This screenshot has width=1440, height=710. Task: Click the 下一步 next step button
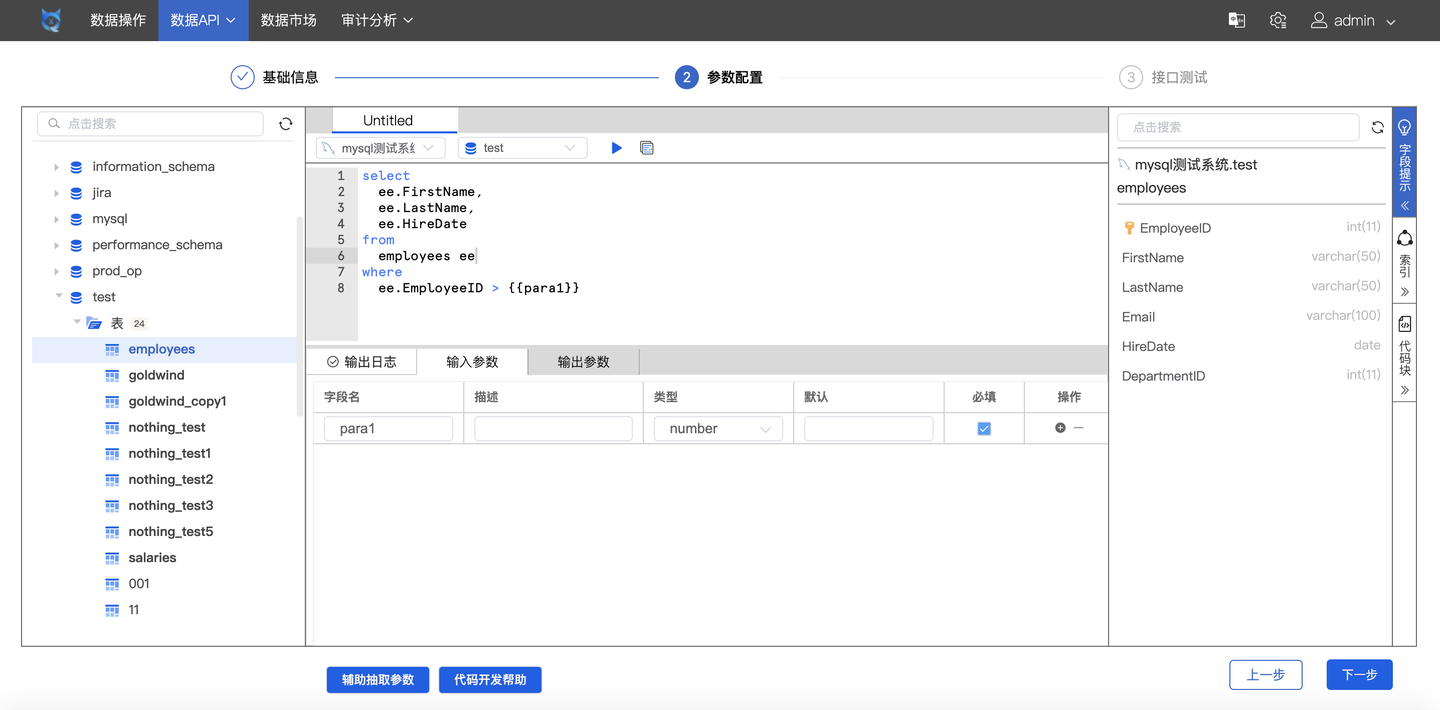coord(1359,674)
